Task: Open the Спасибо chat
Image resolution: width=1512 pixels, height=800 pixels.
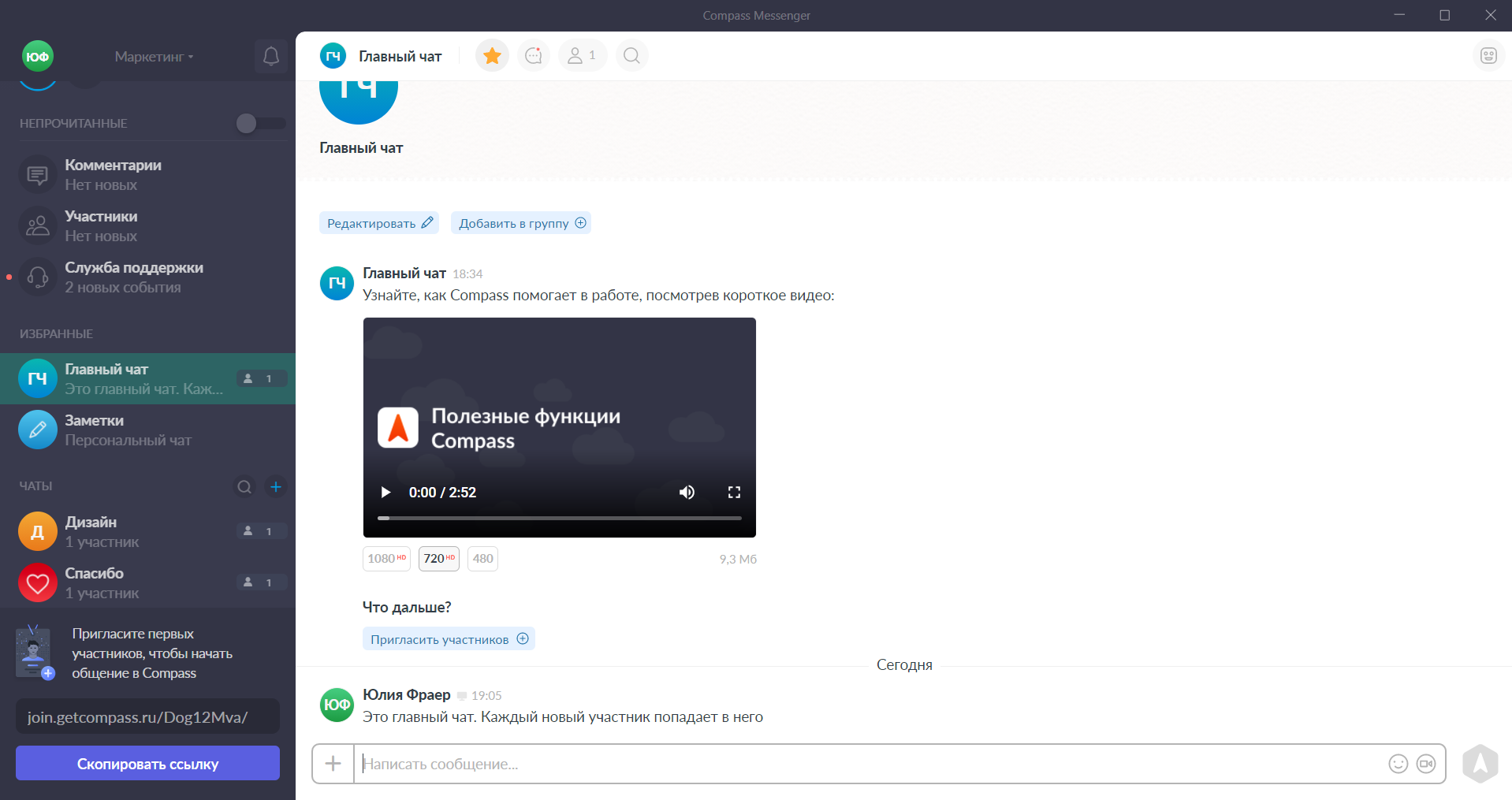Action: point(147,582)
